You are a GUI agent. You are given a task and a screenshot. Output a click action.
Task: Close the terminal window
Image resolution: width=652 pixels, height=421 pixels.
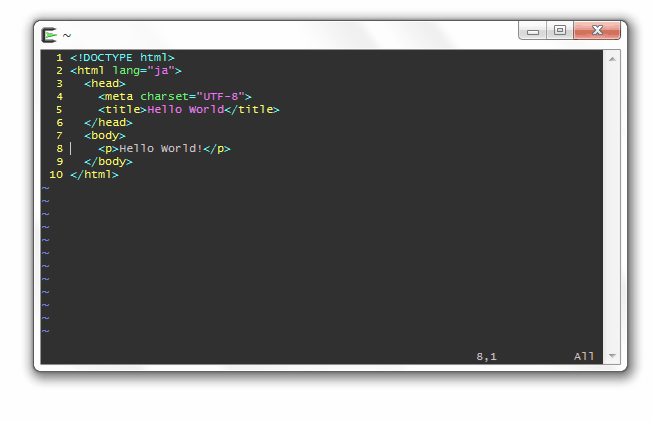click(x=597, y=31)
